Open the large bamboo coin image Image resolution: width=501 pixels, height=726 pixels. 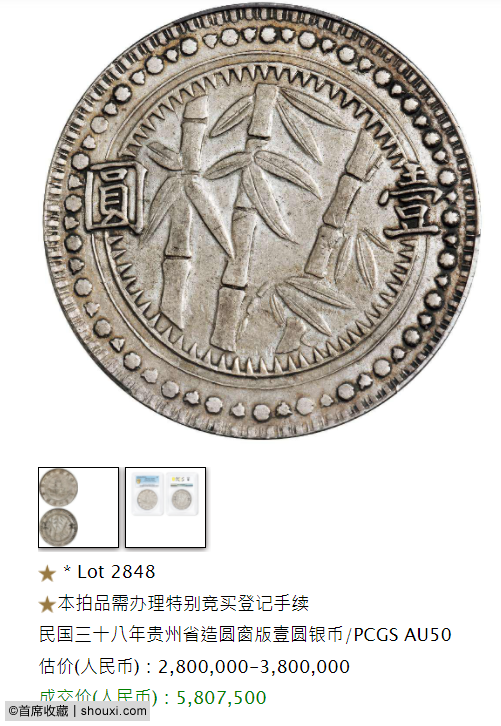point(261,220)
